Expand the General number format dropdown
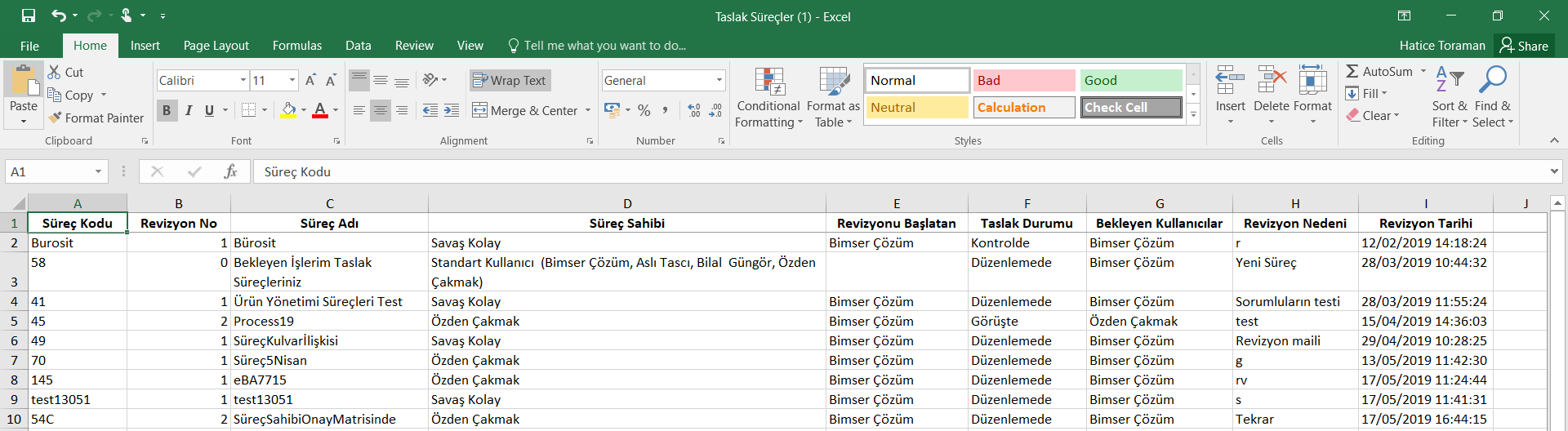The width and height of the screenshot is (1568, 431). 719,80
